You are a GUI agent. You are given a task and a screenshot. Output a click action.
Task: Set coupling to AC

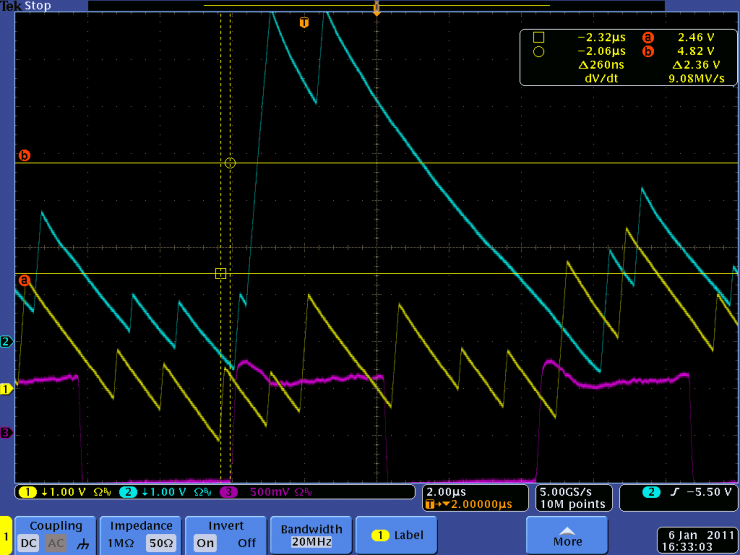(58, 543)
